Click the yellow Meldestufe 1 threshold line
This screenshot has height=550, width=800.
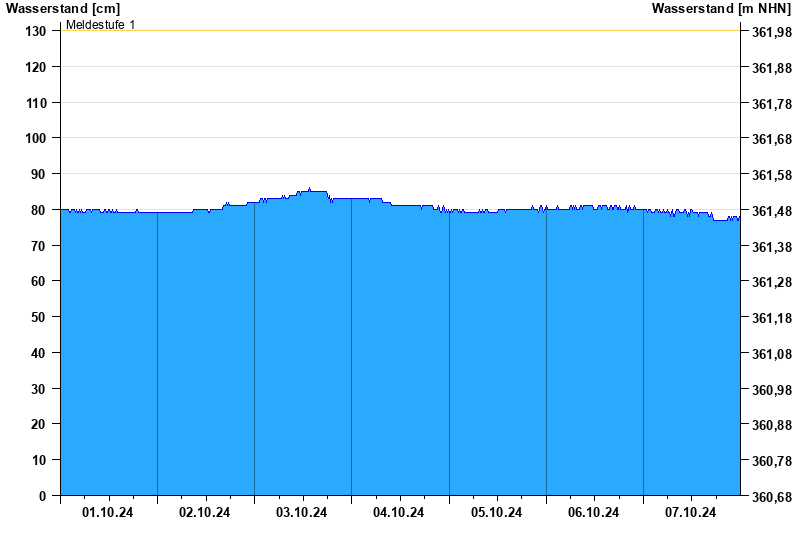tap(400, 31)
